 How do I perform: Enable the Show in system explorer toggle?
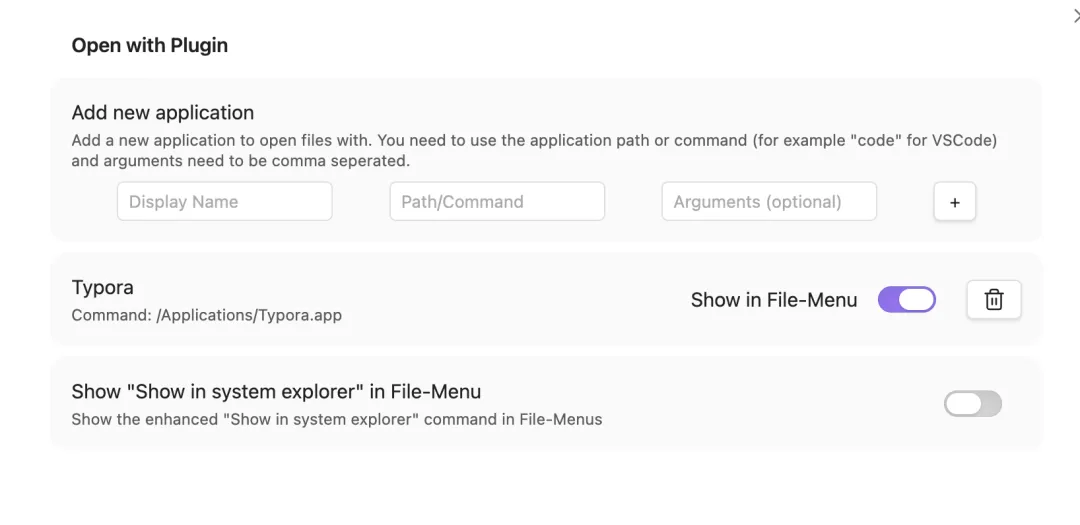tap(972, 404)
